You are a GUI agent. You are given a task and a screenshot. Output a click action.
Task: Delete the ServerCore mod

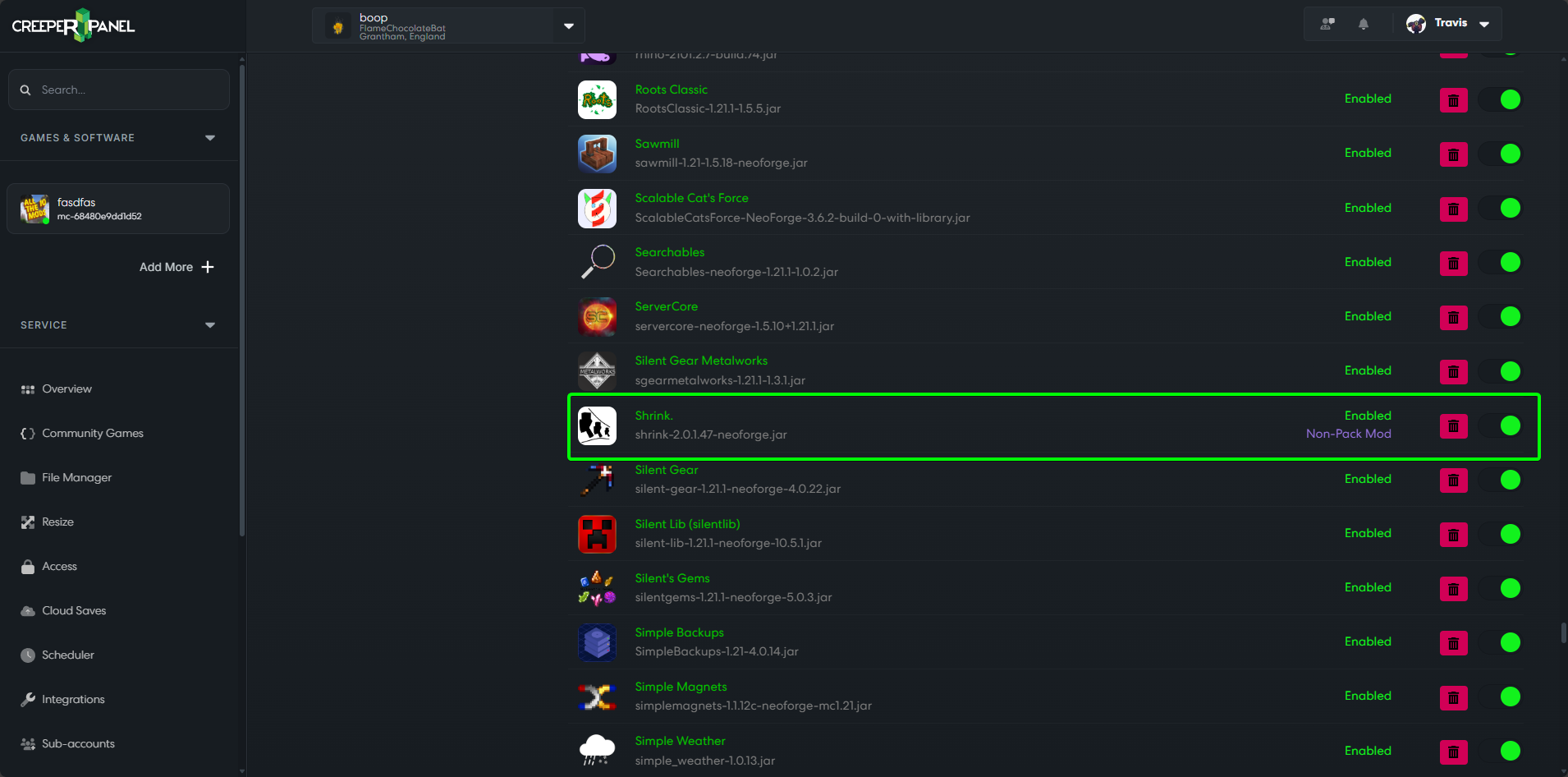(x=1453, y=317)
